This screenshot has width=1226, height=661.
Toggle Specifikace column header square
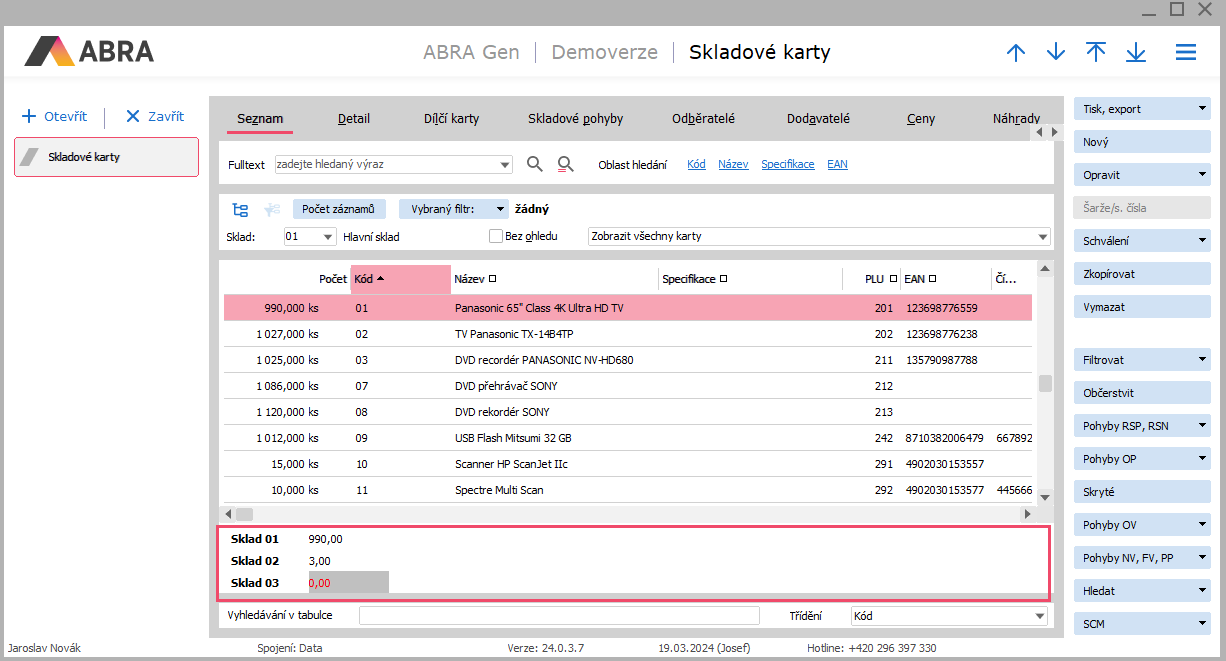point(723,279)
